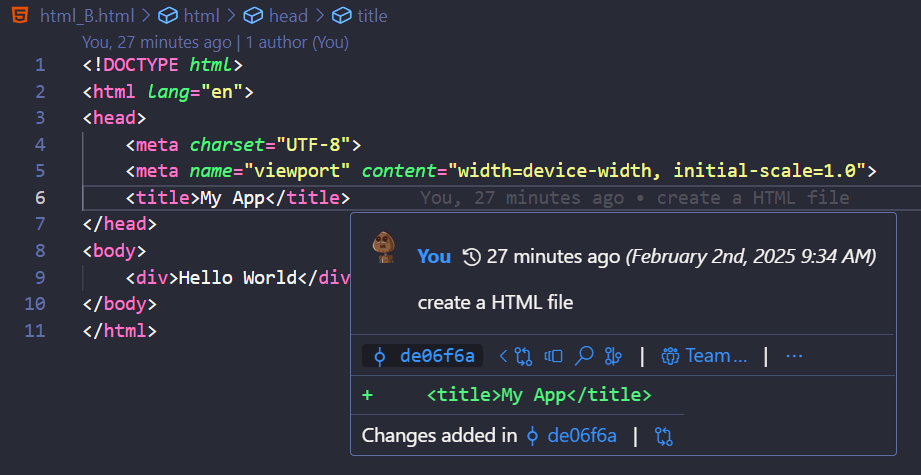Click line number 4 in the gutter
This screenshot has width=921, height=475.
pos(39,144)
